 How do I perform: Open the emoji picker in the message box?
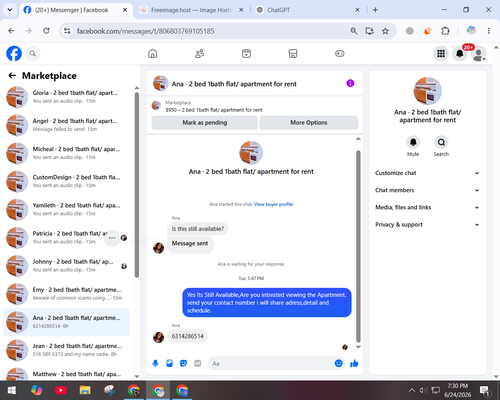coord(338,363)
